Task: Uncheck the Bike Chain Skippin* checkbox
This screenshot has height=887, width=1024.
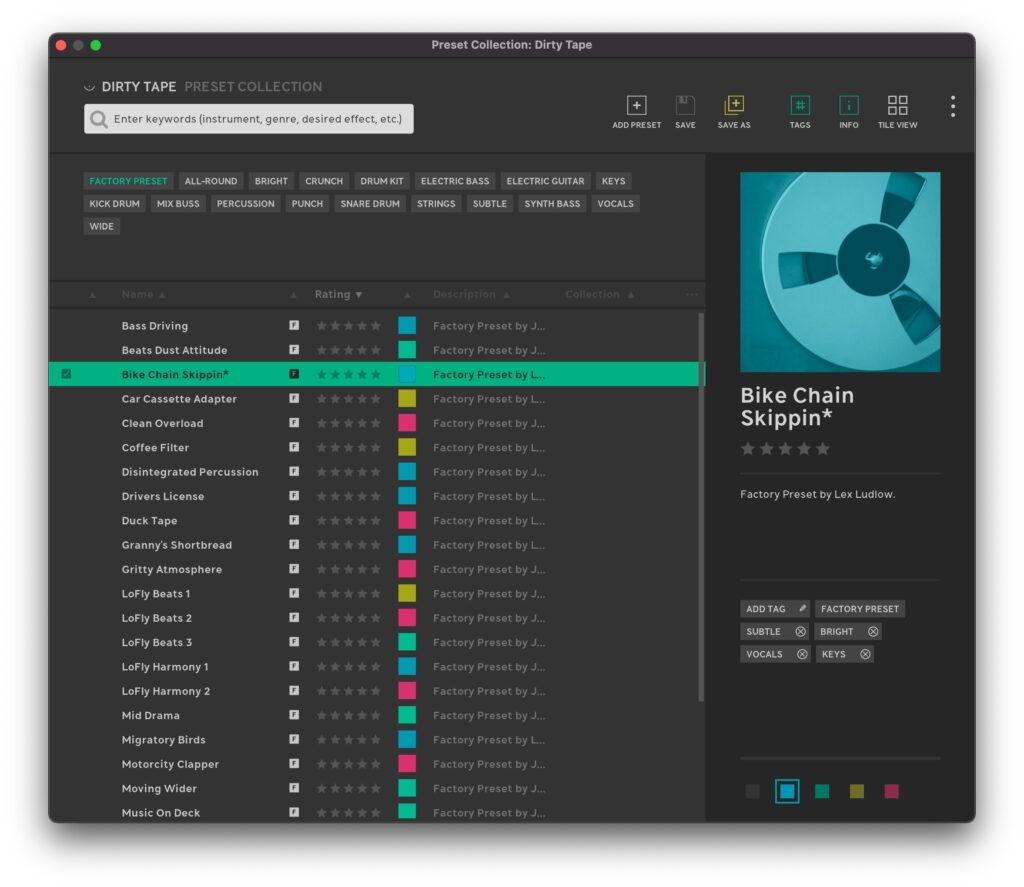Action: tap(67, 374)
